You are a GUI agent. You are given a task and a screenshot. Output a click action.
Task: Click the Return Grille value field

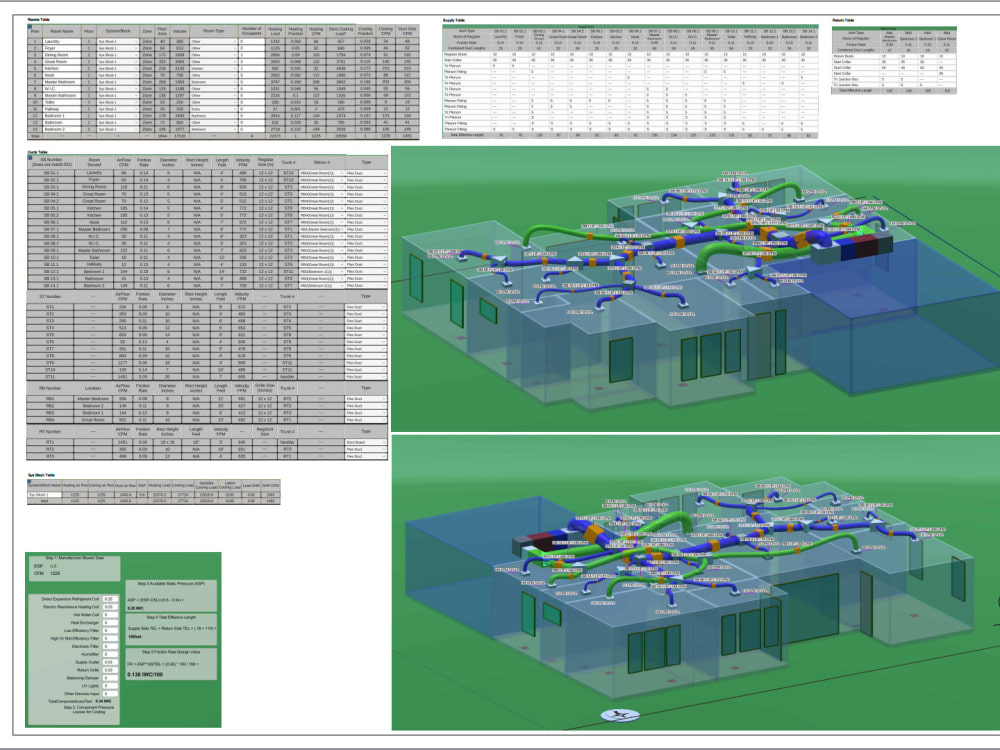(x=110, y=670)
